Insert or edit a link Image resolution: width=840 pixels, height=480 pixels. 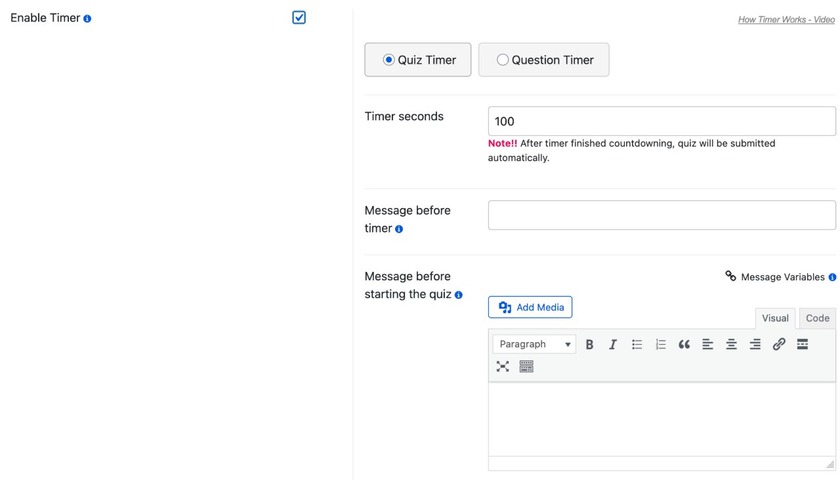click(x=779, y=344)
